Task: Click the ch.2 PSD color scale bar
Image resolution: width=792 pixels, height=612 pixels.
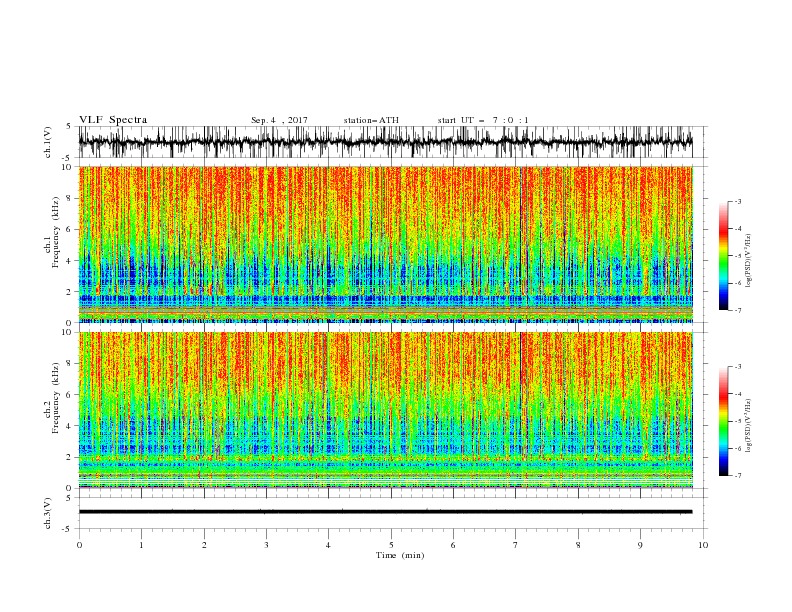Action: [x=723, y=421]
